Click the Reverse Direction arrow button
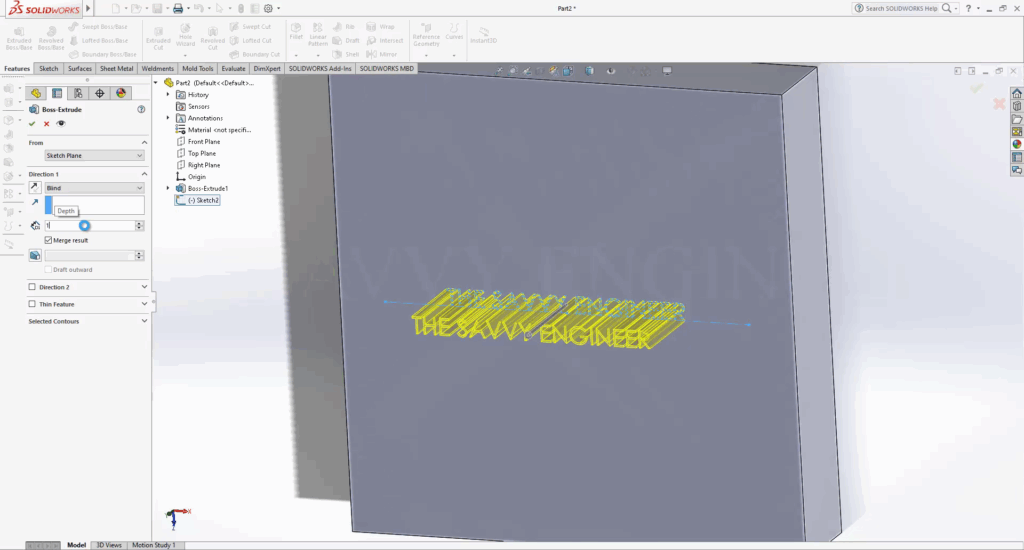Viewport: 1024px width, 550px height. (x=35, y=188)
